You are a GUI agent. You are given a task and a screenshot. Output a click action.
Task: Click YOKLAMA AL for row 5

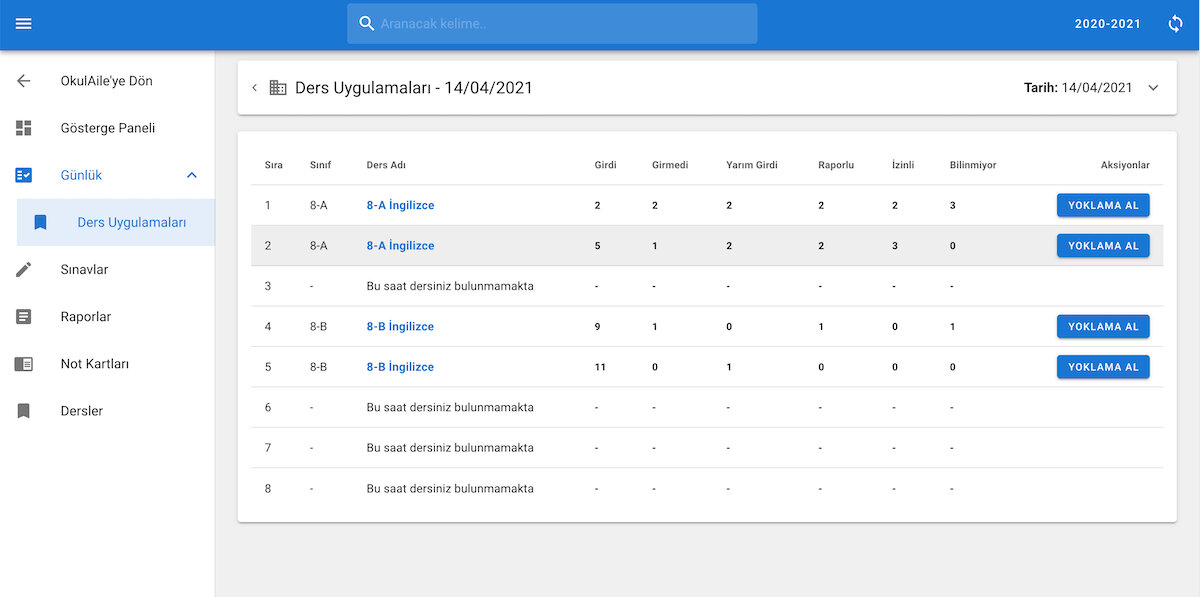pos(1103,367)
